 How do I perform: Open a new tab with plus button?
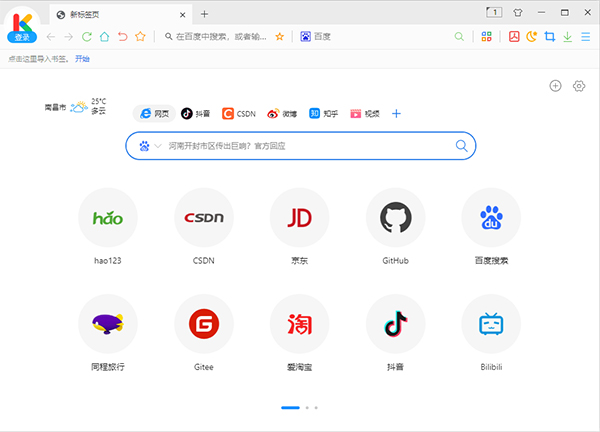(205, 14)
